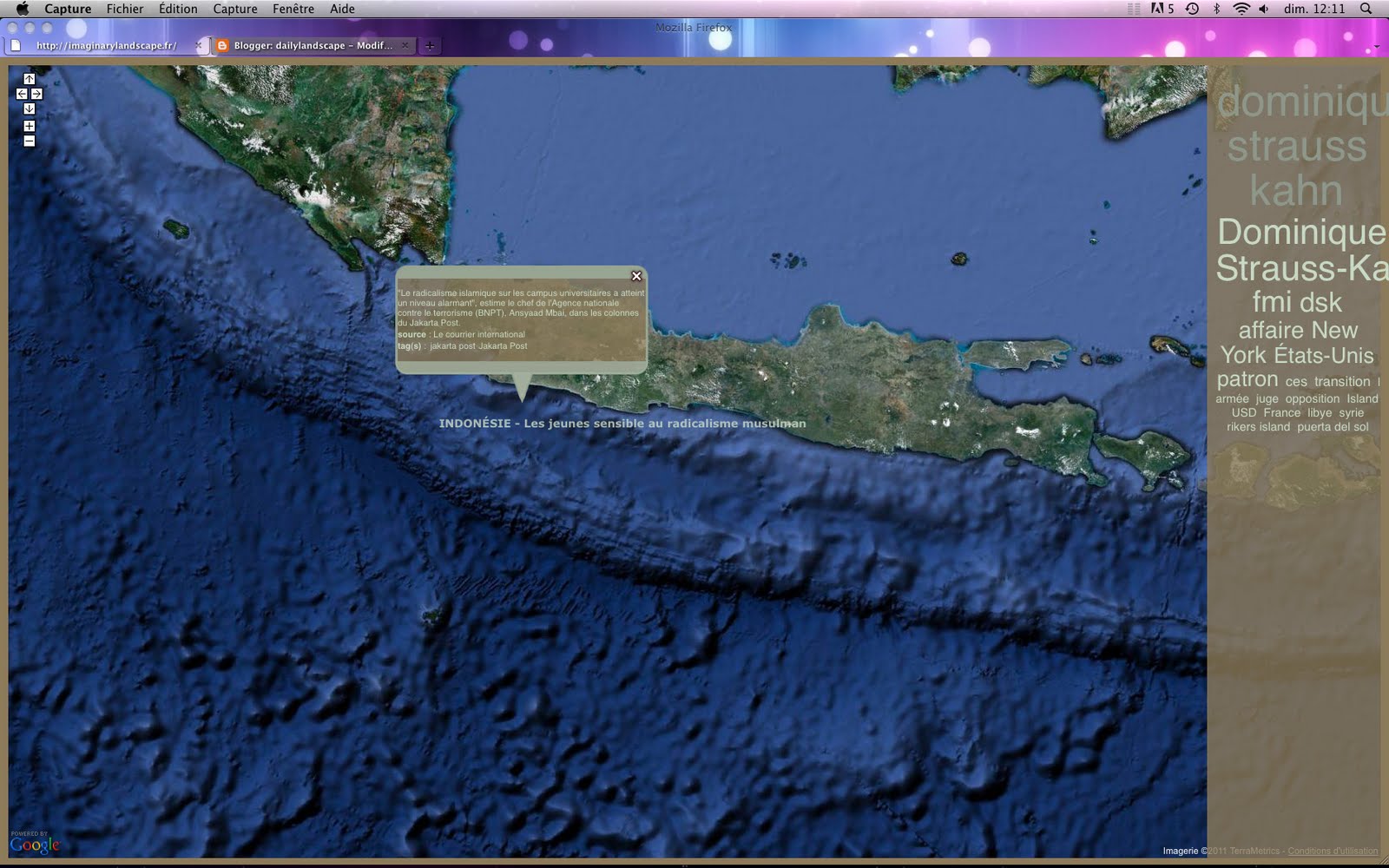This screenshot has height=868, width=1389.
Task: Open the volume control in the menu bar
Action: 1264,9
